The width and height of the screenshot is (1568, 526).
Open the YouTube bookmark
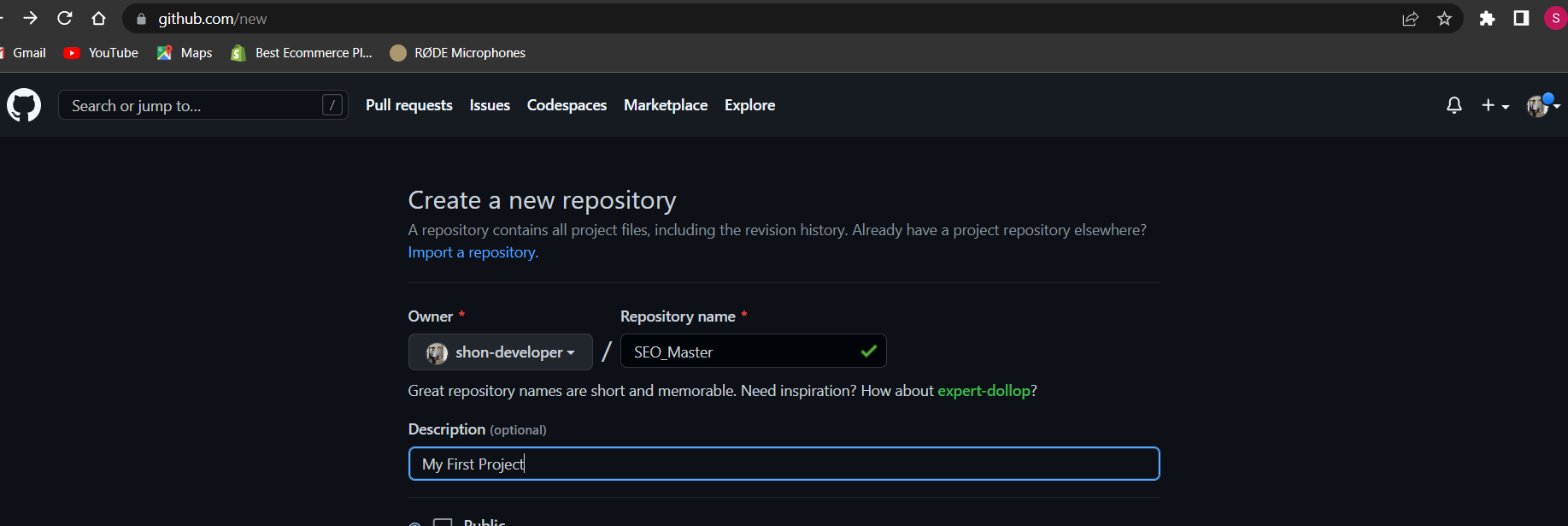pyautogui.click(x=101, y=53)
